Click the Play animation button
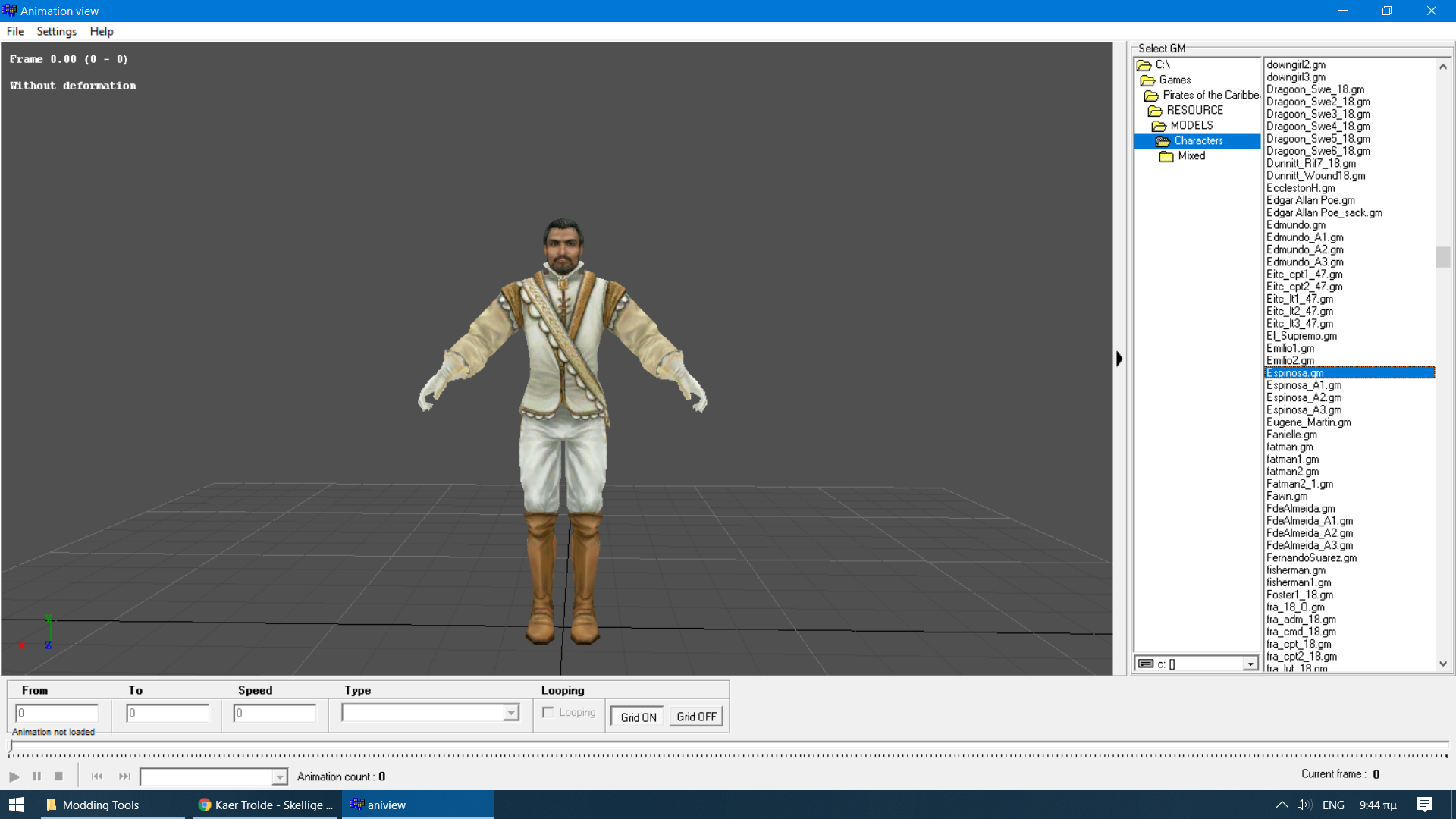The image size is (1456, 819). coord(14,777)
